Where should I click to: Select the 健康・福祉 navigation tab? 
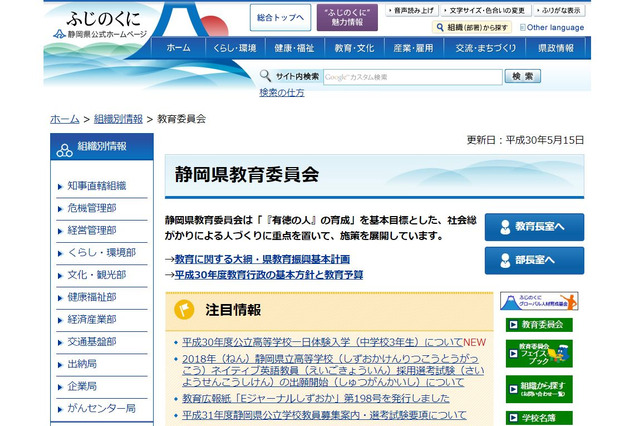(x=294, y=48)
